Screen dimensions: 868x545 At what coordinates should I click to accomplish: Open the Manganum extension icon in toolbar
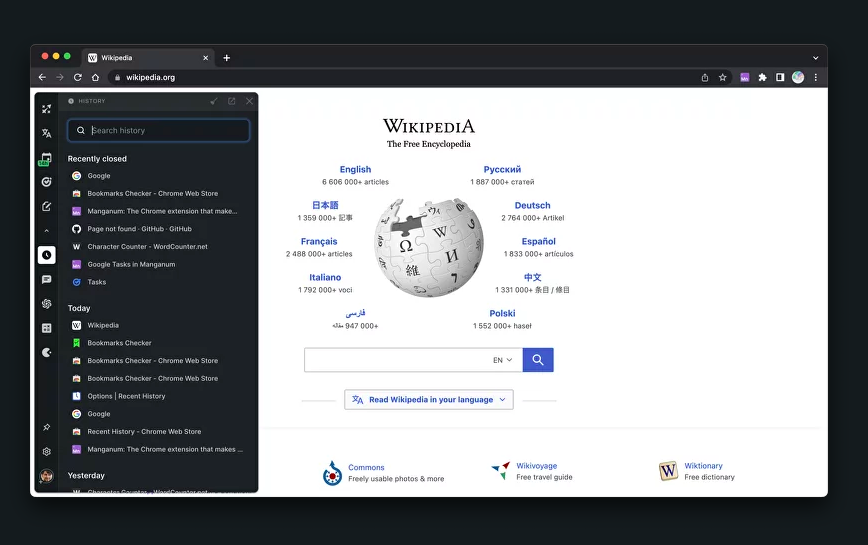tap(745, 77)
